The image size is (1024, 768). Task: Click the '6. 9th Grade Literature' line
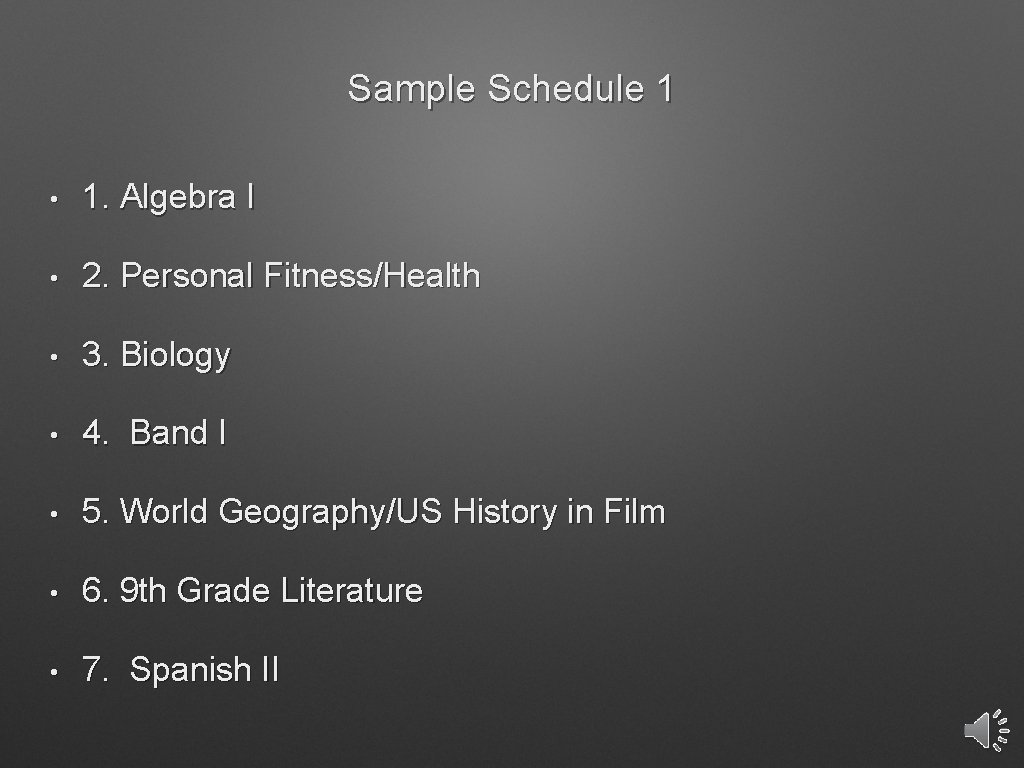[x=252, y=590]
